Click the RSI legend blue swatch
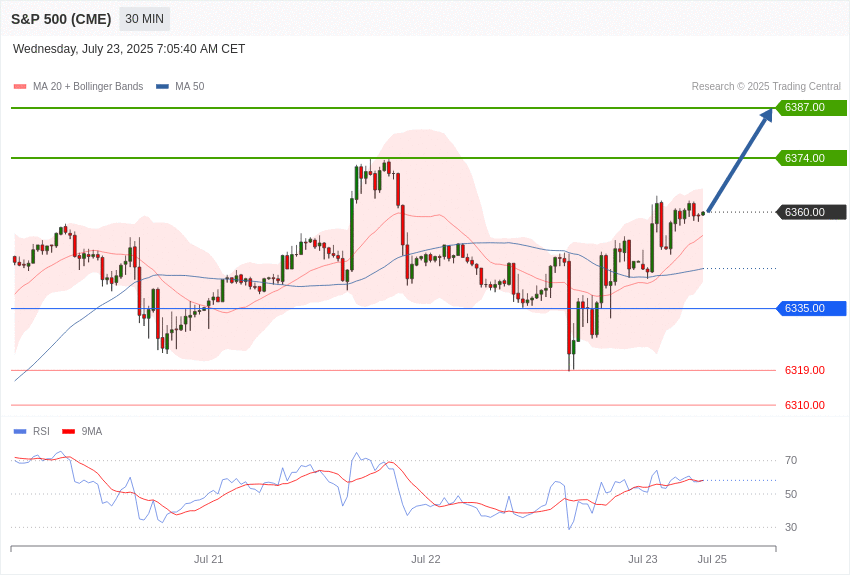The height and width of the screenshot is (576, 850). (x=20, y=432)
